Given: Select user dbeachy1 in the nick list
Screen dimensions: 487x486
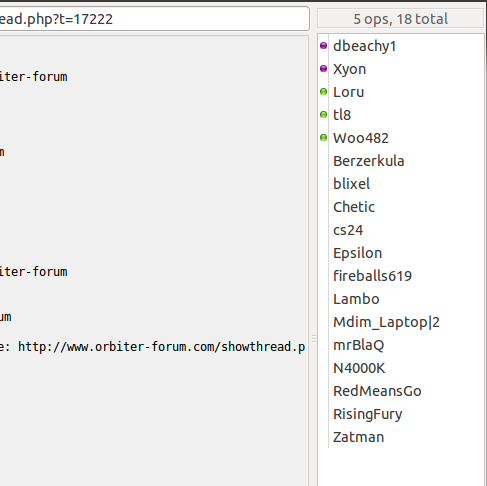Looking at the screenshot, I should click(x=365, y=46).
